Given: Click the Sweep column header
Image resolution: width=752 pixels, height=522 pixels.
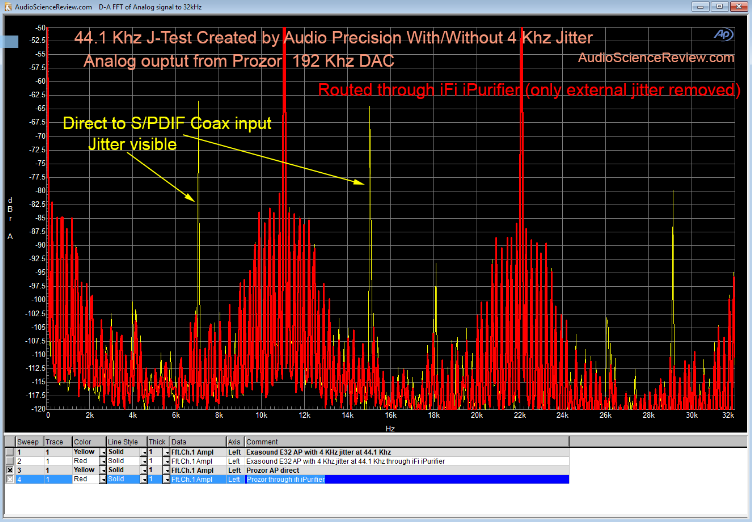Looking at the screenshot, I should 26,441.
